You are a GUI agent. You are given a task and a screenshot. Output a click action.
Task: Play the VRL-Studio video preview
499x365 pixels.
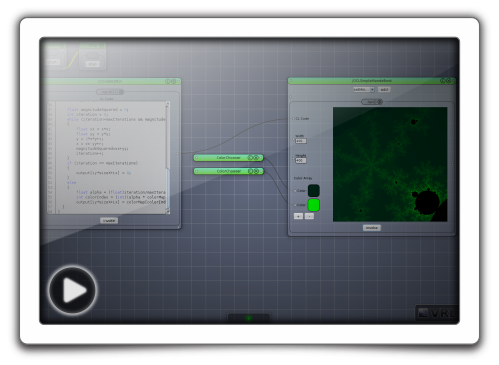click(x=72, y=290)
